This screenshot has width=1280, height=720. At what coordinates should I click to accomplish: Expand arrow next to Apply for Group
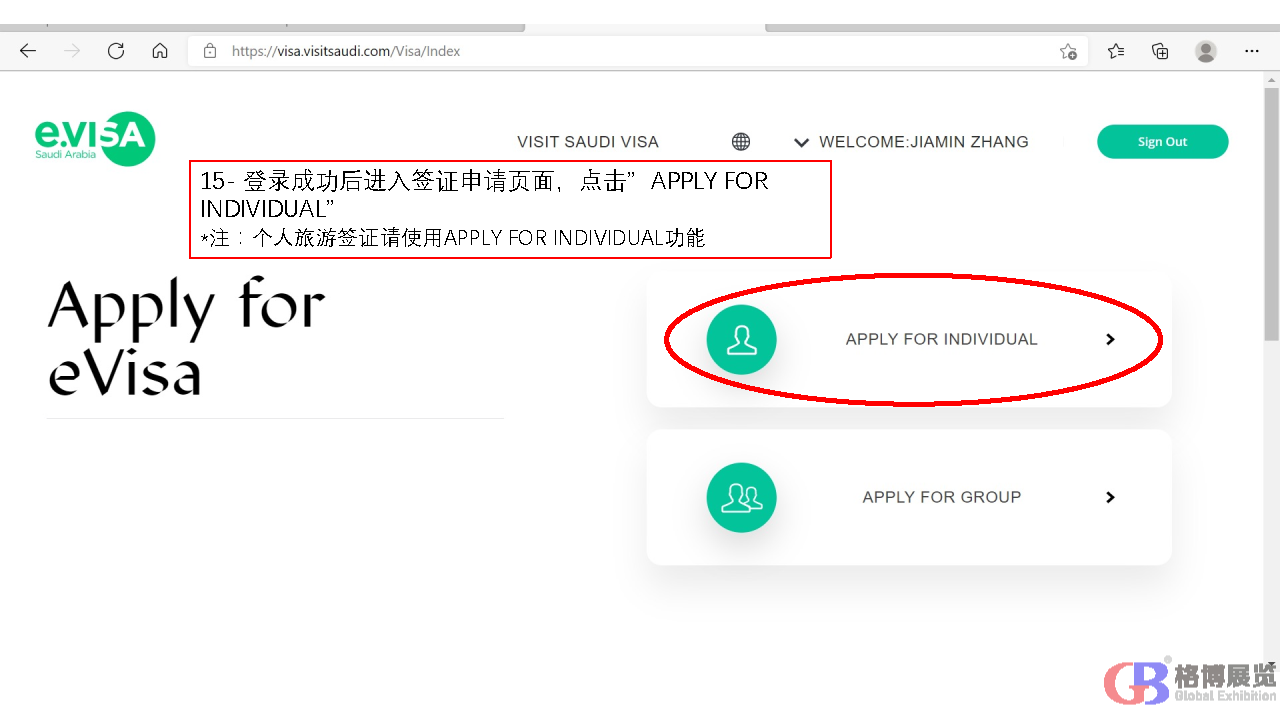pos(1110,497)
